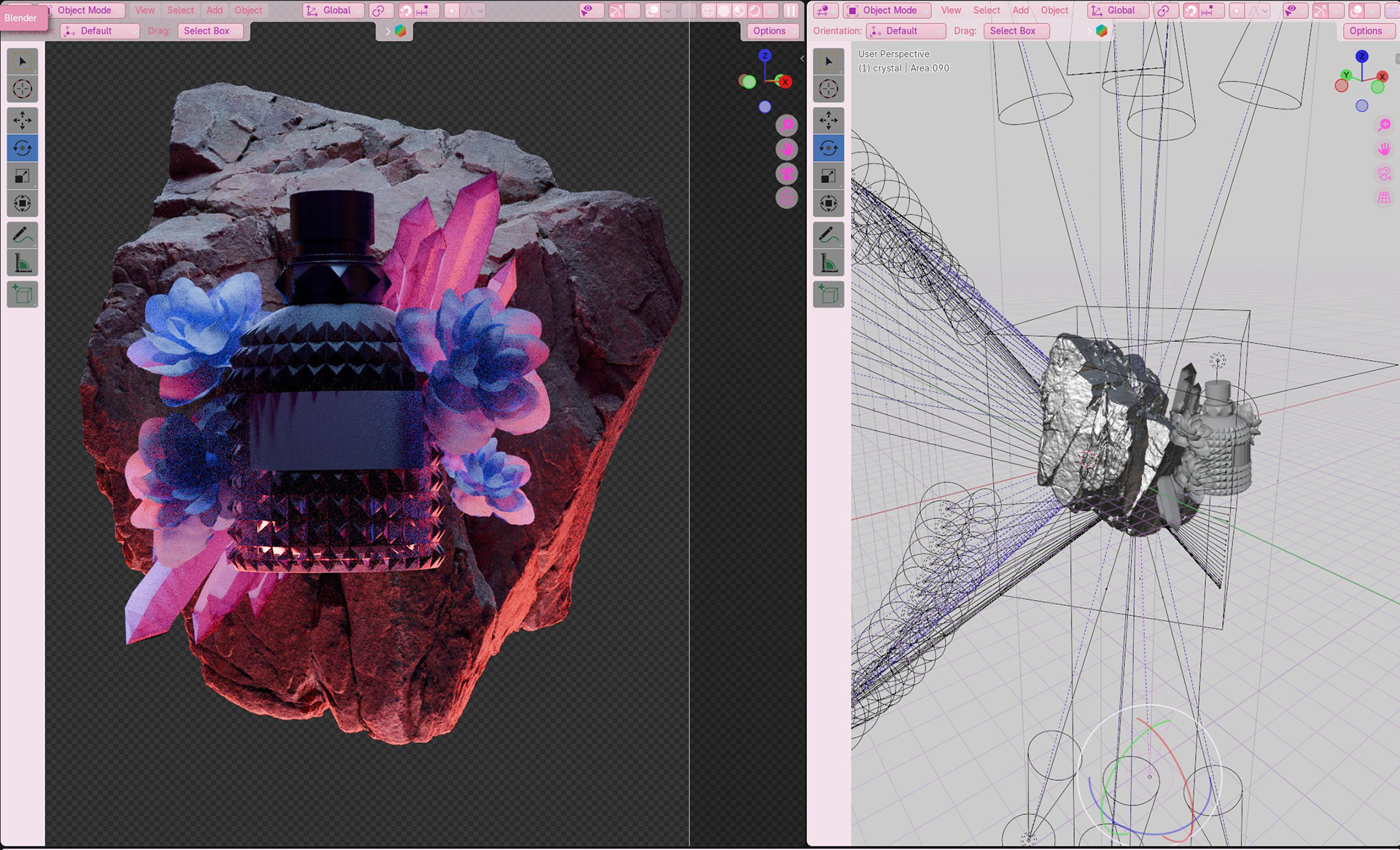Click Options button in left viewport
The image size is (1400, 850).
(769, 31)
